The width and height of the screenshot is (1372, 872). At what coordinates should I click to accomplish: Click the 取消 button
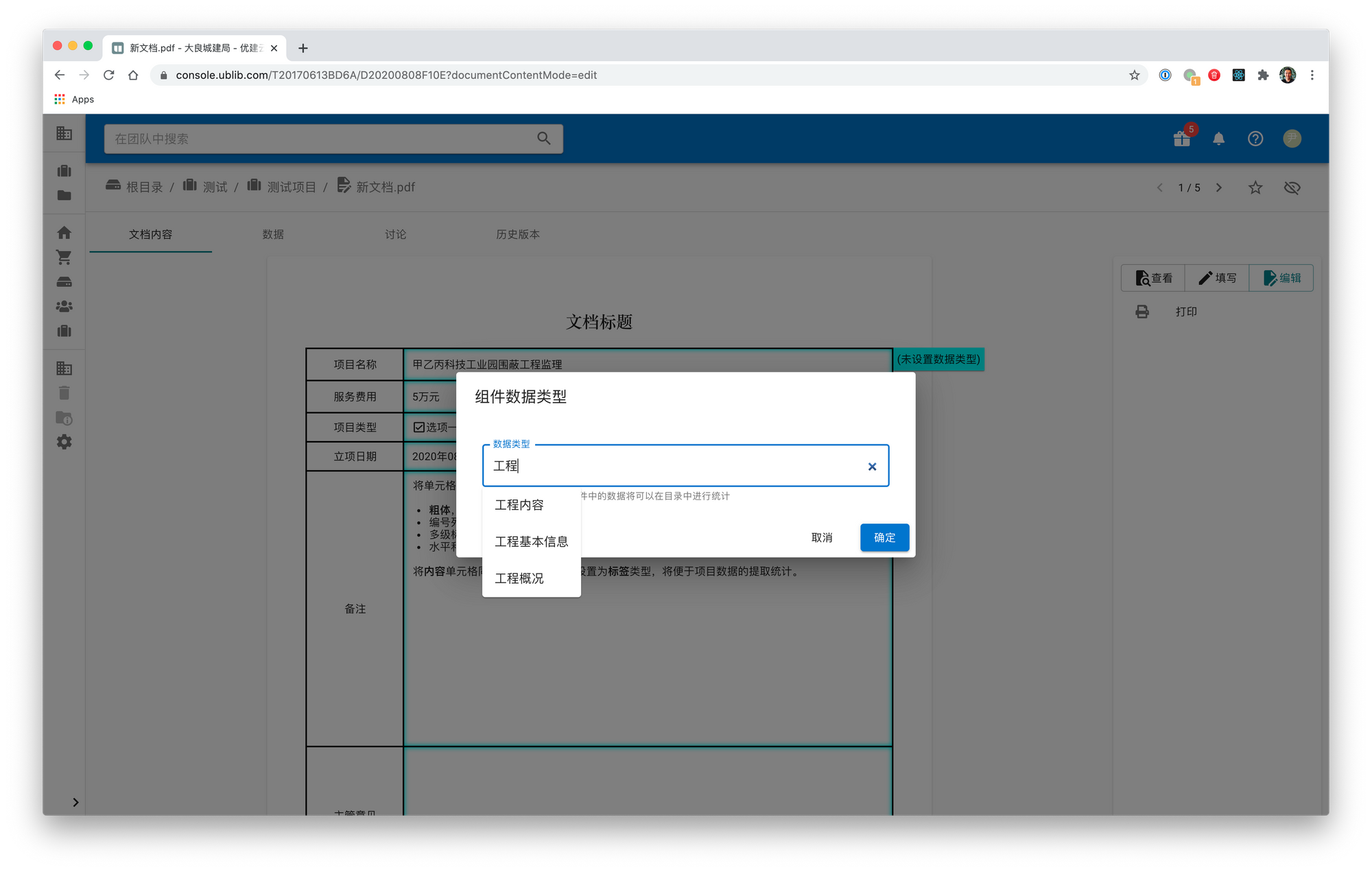point(821,537)
